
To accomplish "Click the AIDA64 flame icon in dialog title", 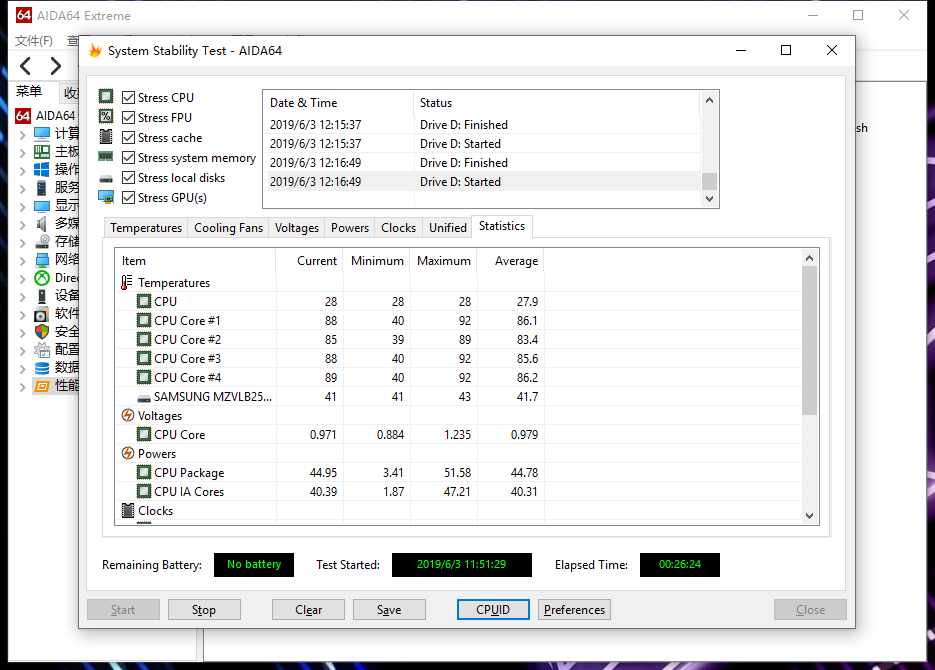I will (x=95, y=51).
